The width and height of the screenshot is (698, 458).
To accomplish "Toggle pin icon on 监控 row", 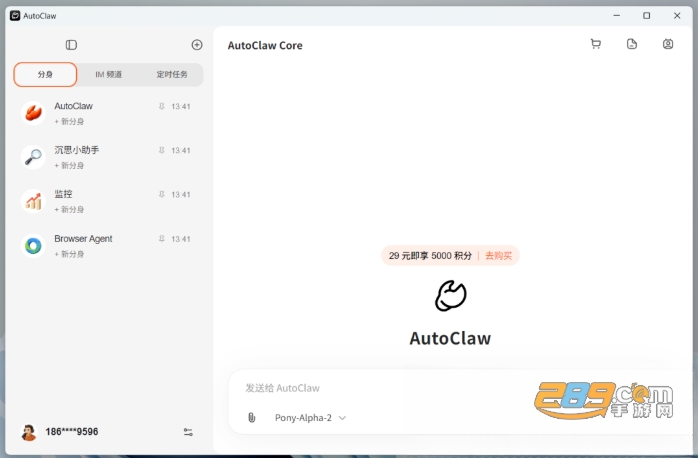I will [162, 195].
